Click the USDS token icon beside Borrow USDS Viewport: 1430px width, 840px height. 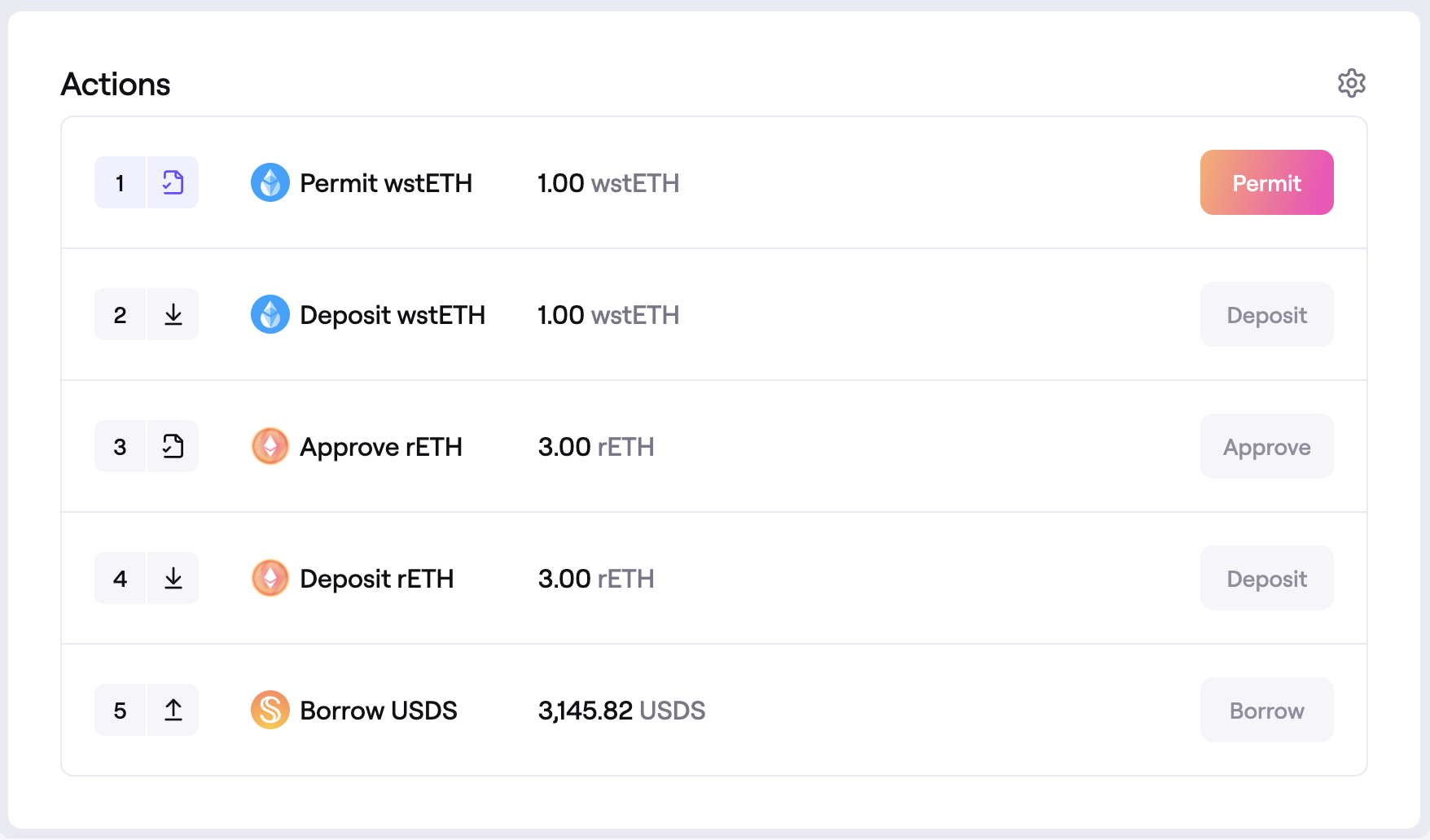click(x=270, y=710)
